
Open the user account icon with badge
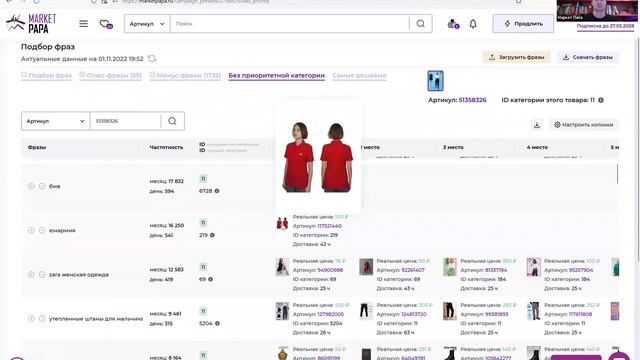pyautogui.click(x=453, y=24)
